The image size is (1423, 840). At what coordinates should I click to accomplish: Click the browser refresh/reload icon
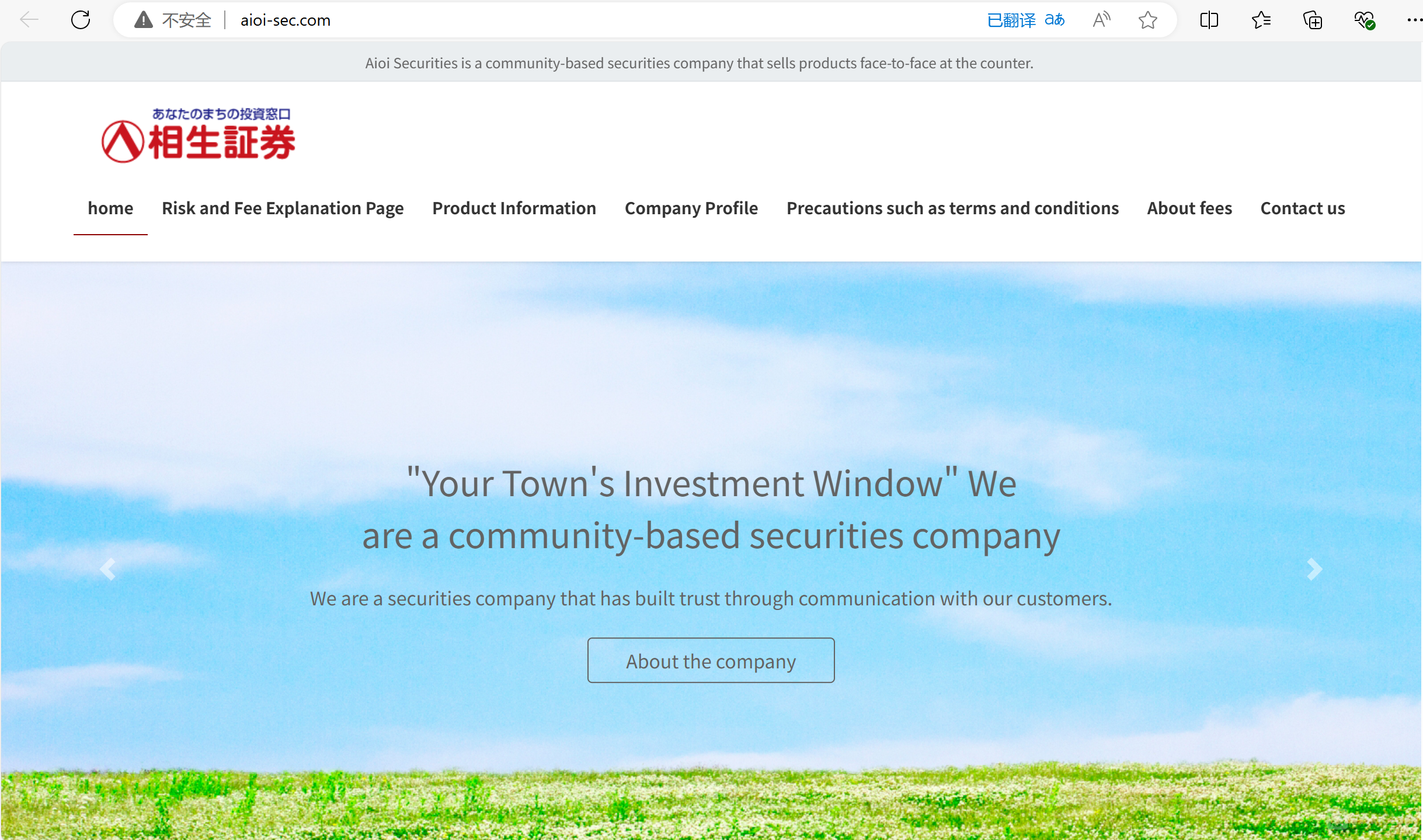coord(82,18)
